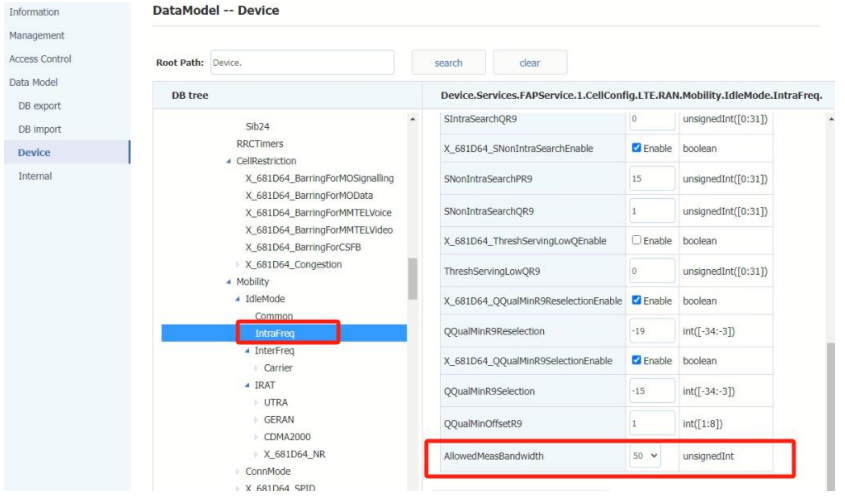Enable X_681D64_ThreshServingLowQEnable checkbox
Viewport: 845px width, 500px height.
[637, 241]
